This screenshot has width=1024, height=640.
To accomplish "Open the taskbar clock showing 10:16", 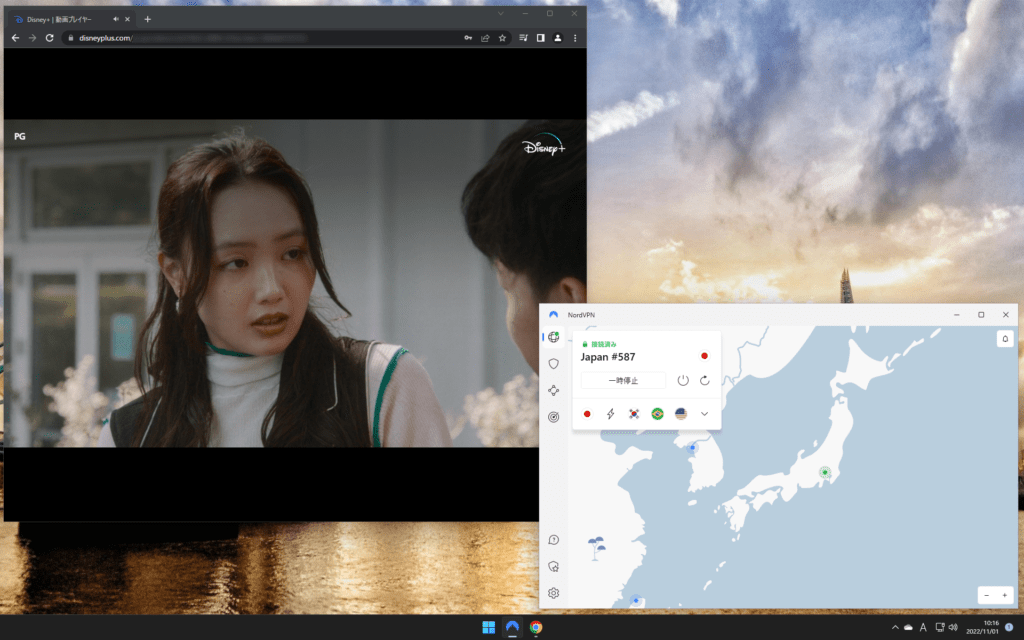I will pos(982,628).
